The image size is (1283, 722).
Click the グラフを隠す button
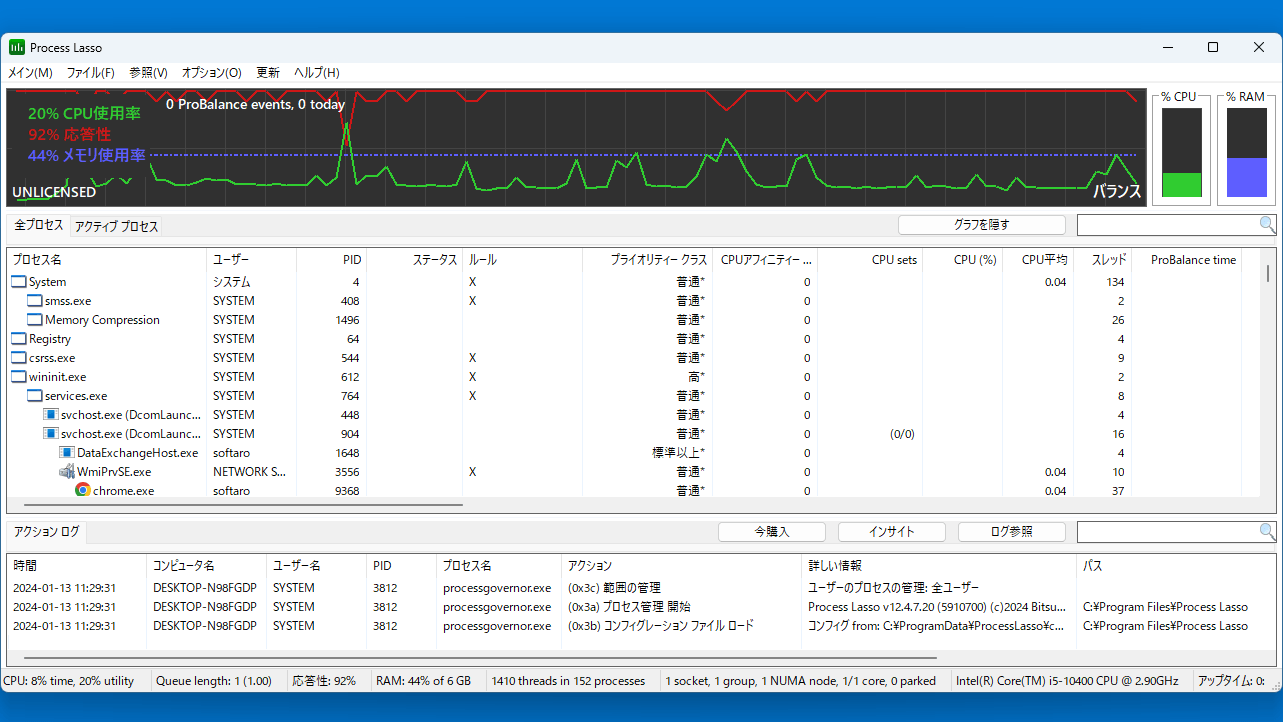(982, 225)
